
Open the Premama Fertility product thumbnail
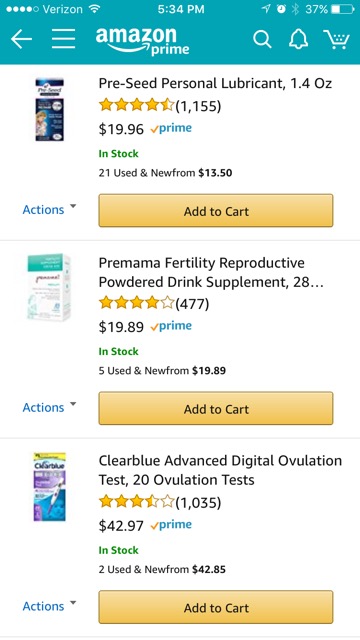tap(49, 287)
